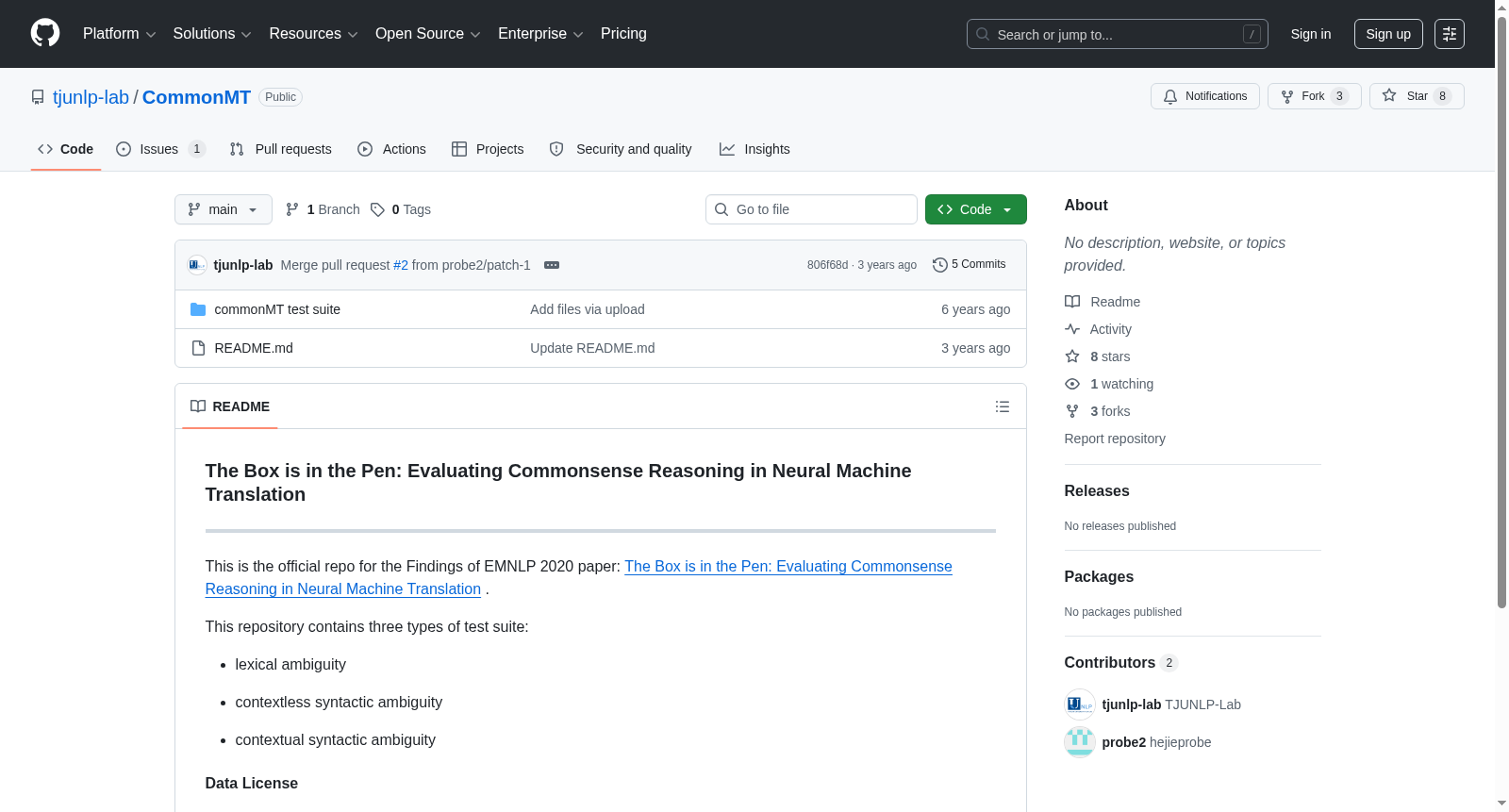Switch to the Pull requests tab
This screenshot has width=1509, height=812.
(281, 149)
